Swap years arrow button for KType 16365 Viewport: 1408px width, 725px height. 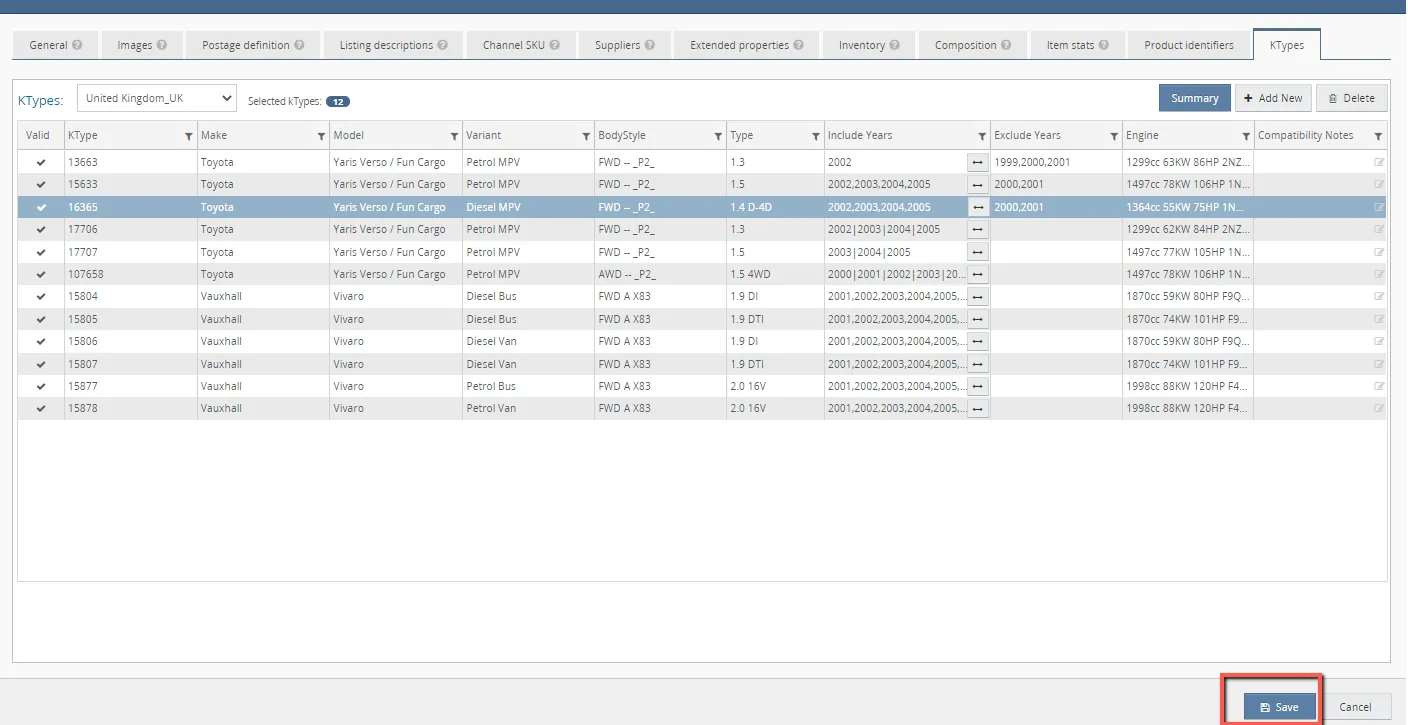[978, 207]
